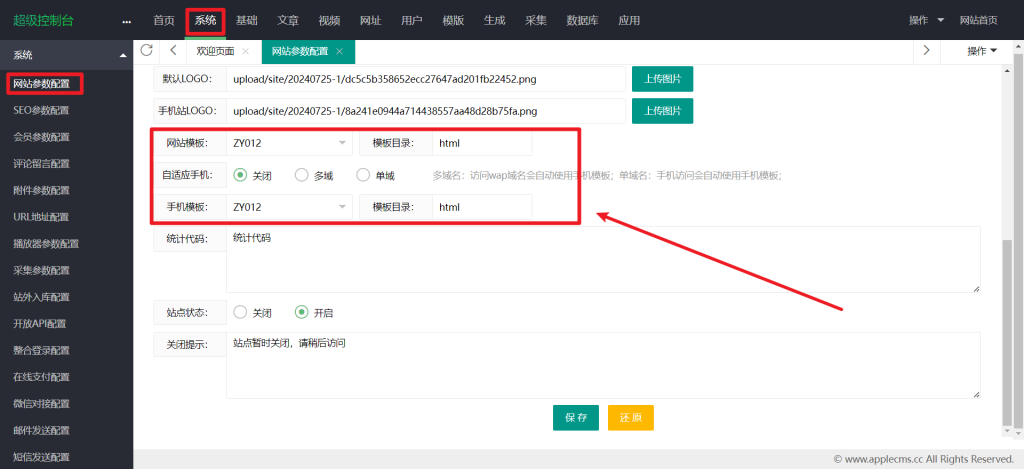Image resolution: width=1024 pixels, height=469 pixels.
Task: Open the 网站模板 dropdown
Action: tap(289, 143)
